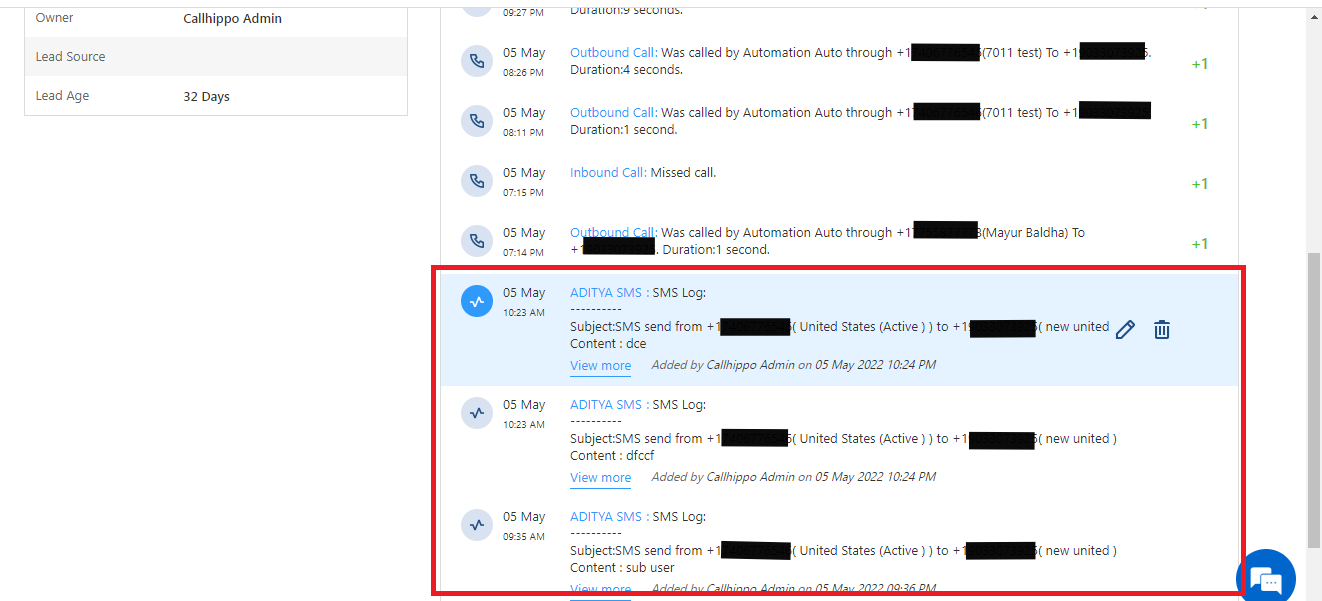Edit the SMS log with content dce
Screen dimensions: 1322x601
pos(1125,329)
